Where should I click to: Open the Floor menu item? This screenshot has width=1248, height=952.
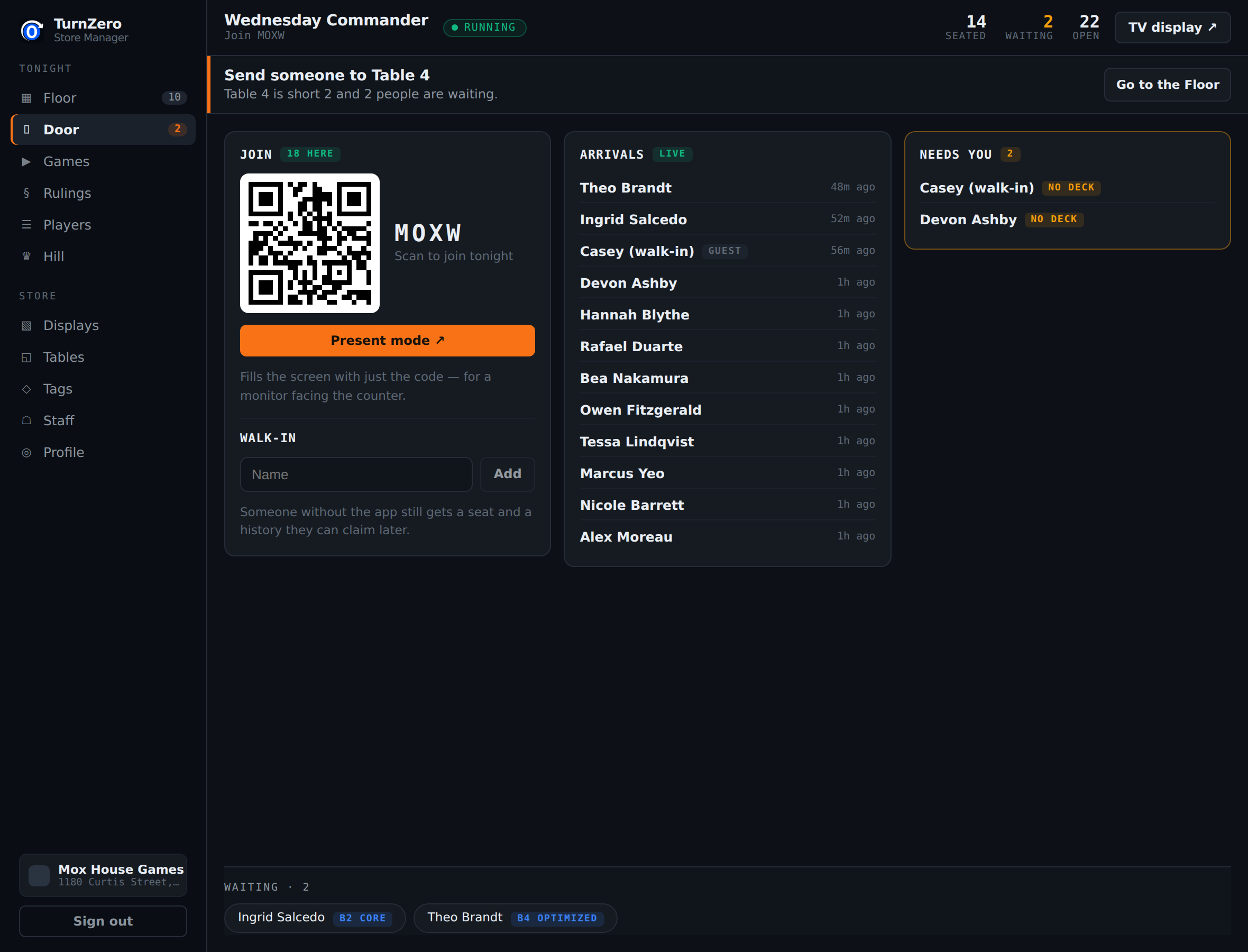(x=103, y=98)
